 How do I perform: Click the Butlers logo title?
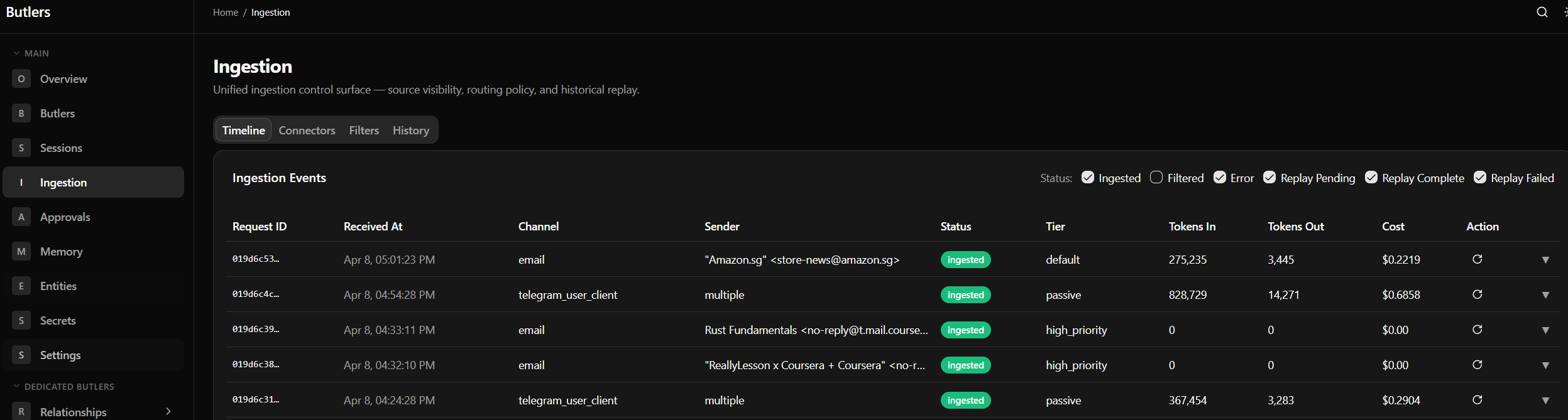click(28, 12)
